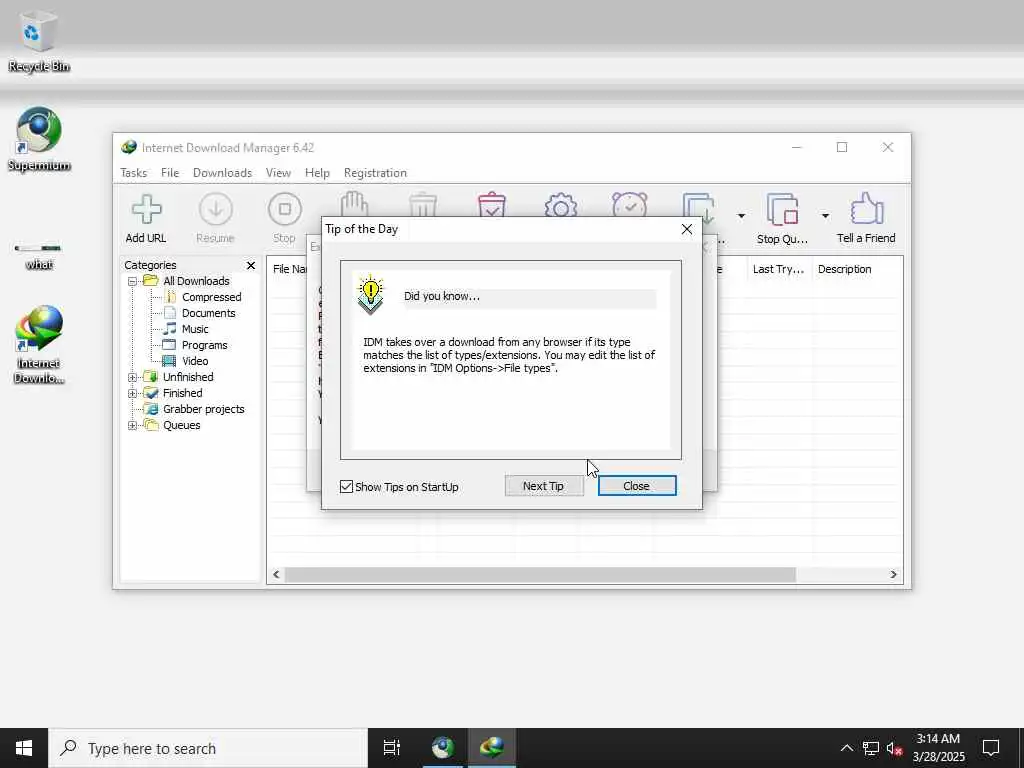
Task: Click the Tell a Friend thumbs-up icon
Action: [x=867, y=209]
